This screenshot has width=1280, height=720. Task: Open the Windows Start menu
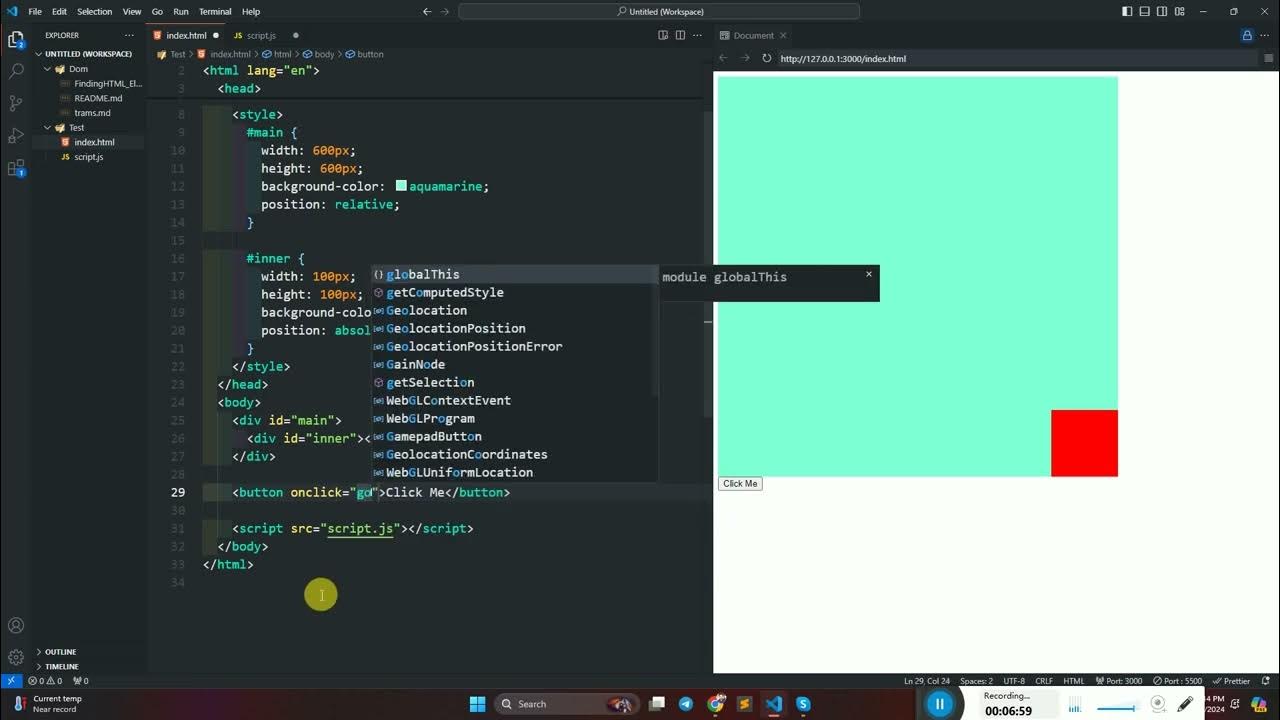(x=477, y=704)
